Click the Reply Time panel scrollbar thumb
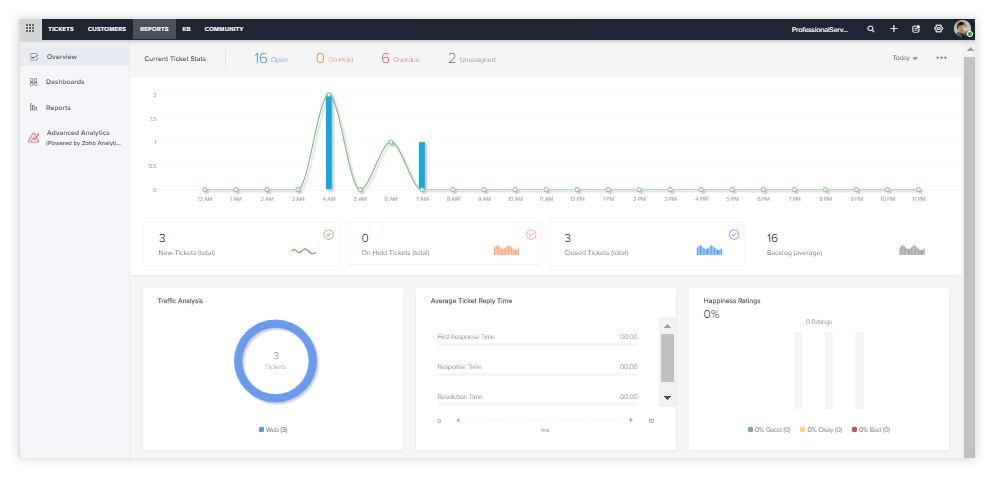Viewport: 994px width, 477px height. [x=667, y=358]
